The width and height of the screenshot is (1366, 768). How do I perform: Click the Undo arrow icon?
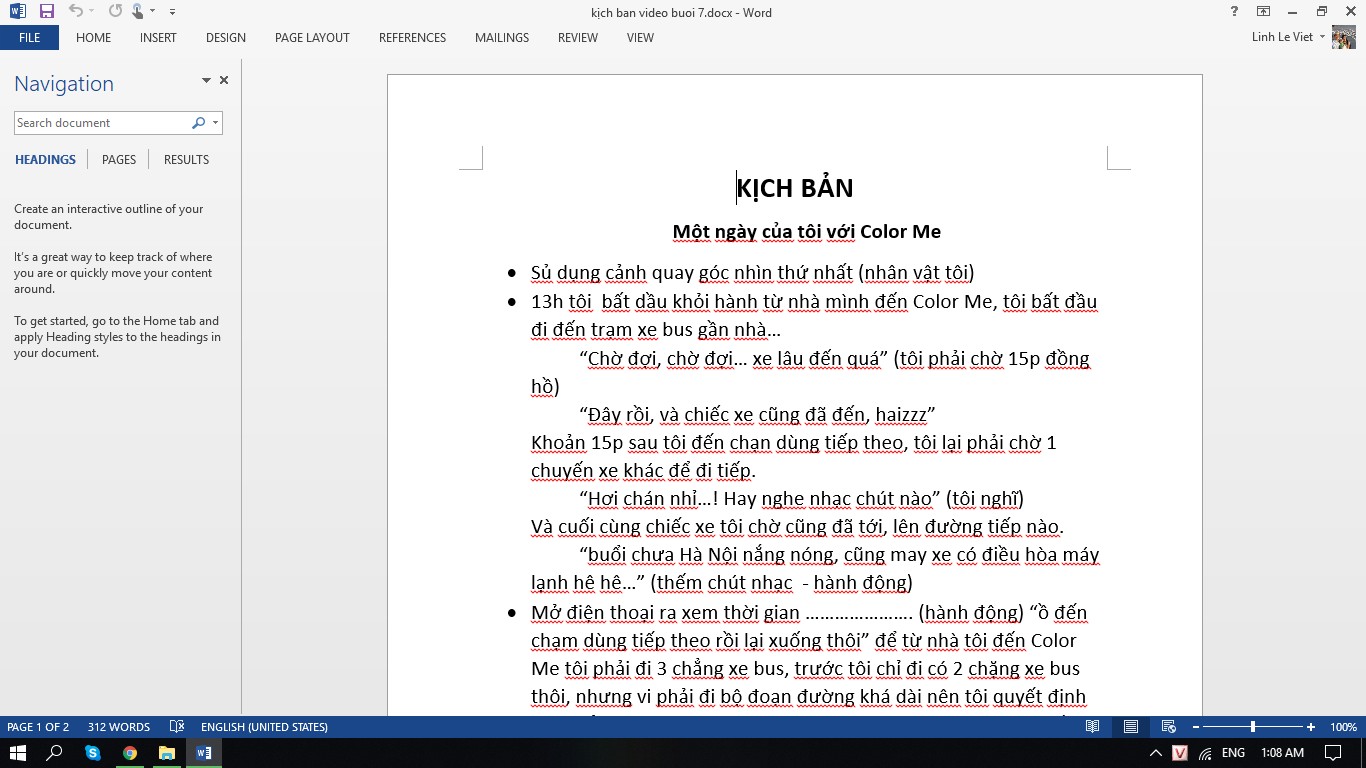point(75,12)
